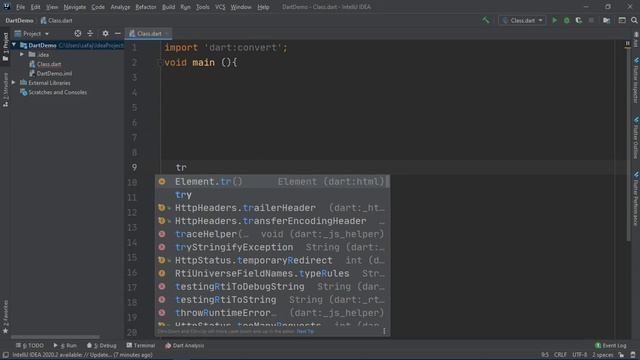This screenshot has width=640, height=360.
Task: Open the Debug tool window button
Action: pos(102,346)
